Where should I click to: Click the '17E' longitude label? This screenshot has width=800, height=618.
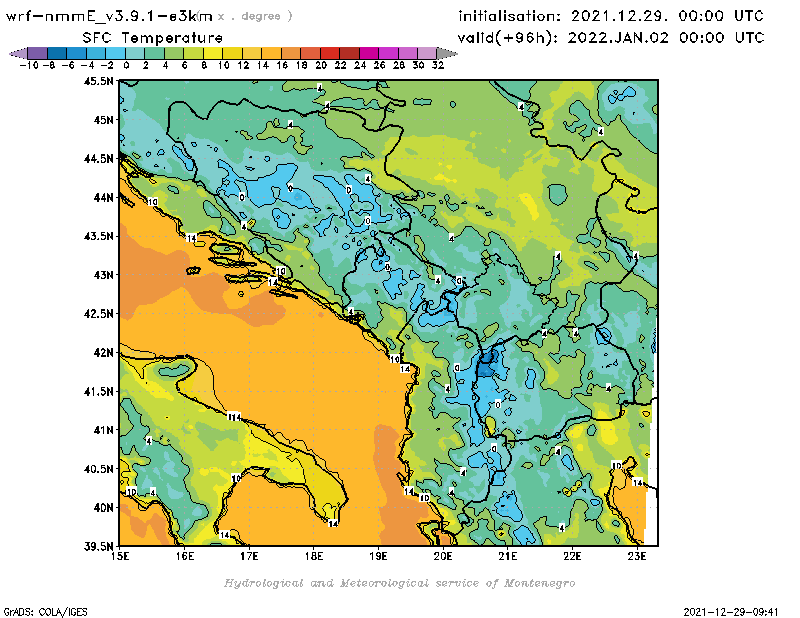point(249,556)
